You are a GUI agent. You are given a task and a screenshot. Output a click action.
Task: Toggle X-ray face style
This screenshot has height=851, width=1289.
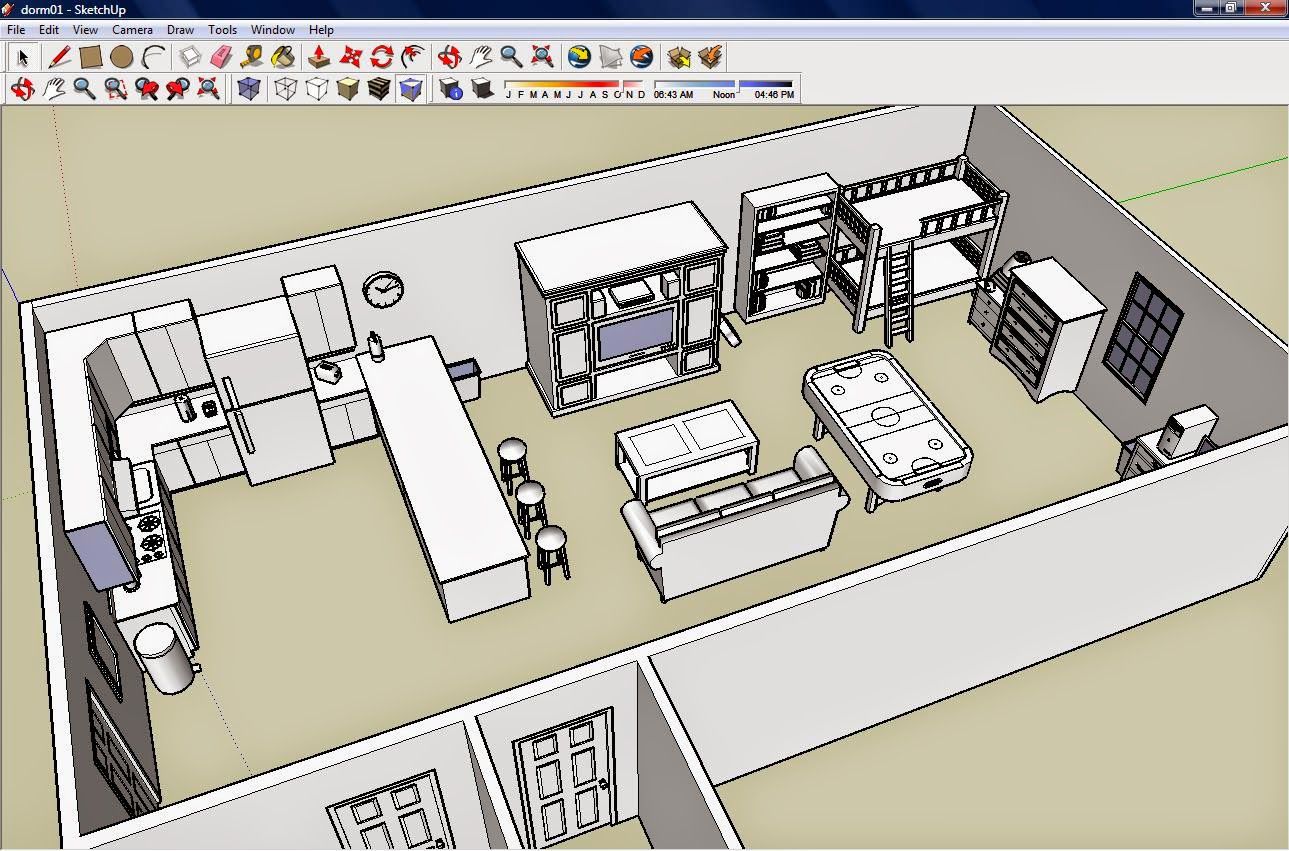(248, 90)
